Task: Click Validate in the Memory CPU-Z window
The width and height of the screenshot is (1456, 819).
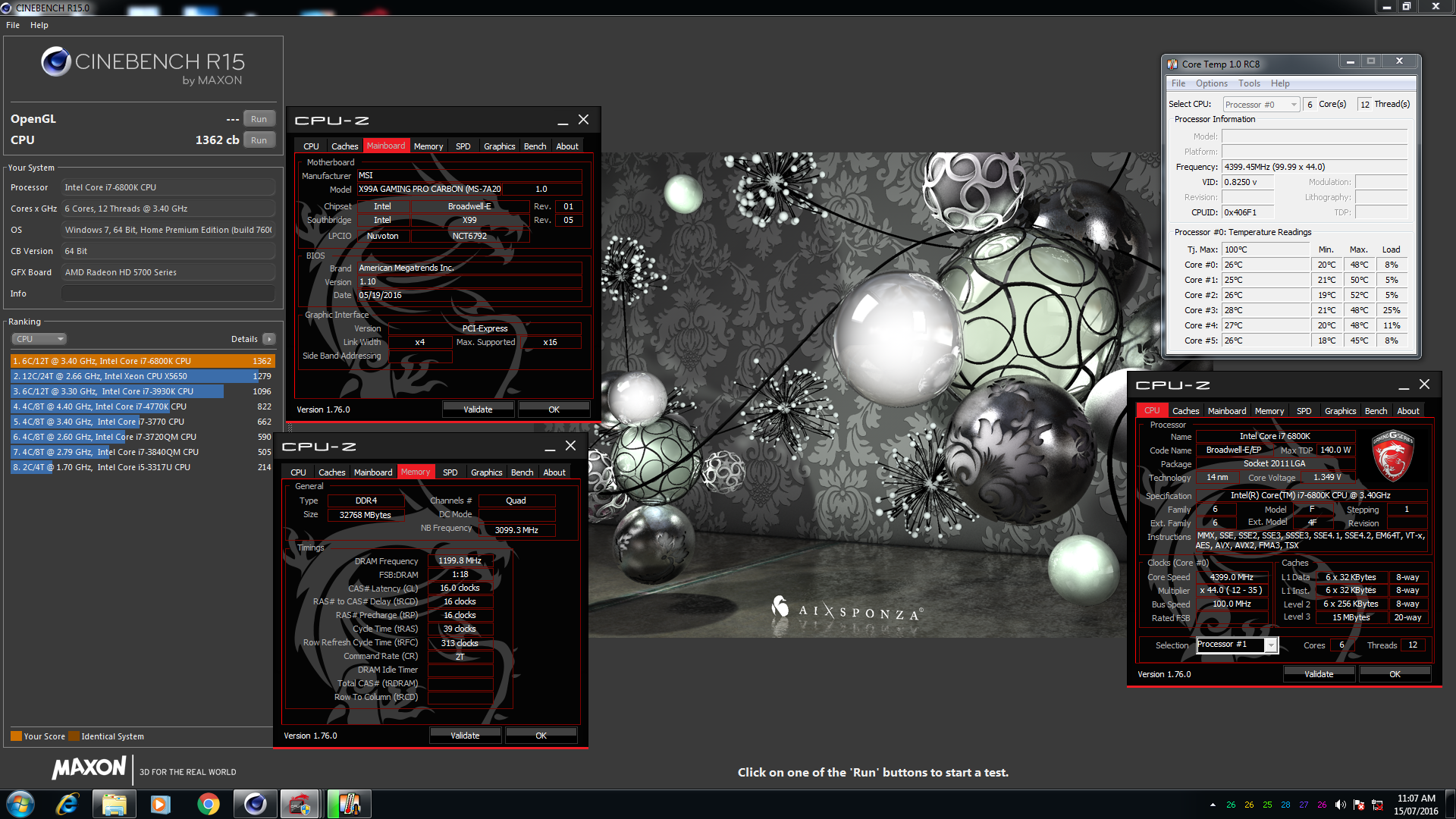Action: [465, 736]
